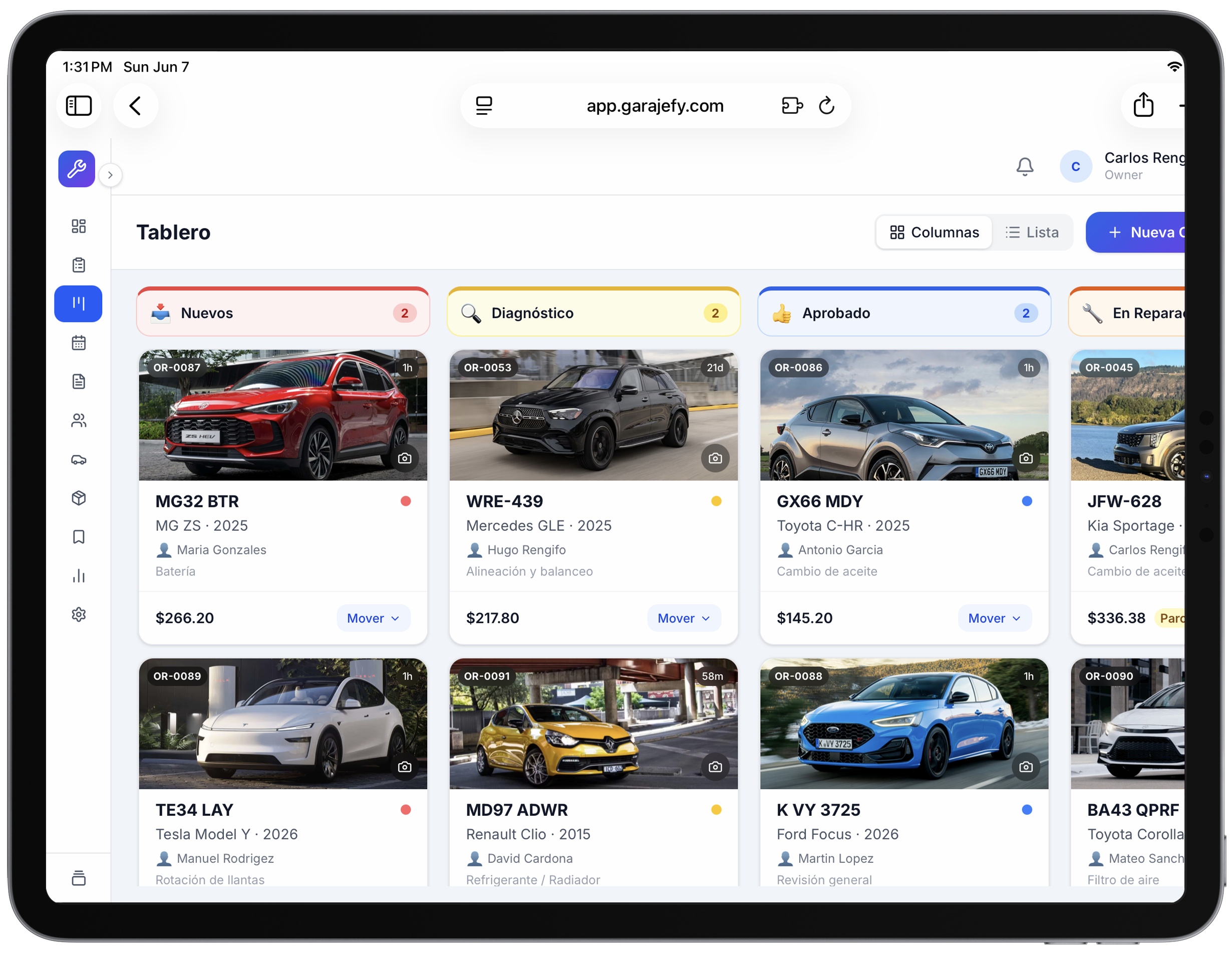Toggle the browser sidebar panel button
Image resolution: width=1232 pixels, height=953 pixels.
[79, 106]
